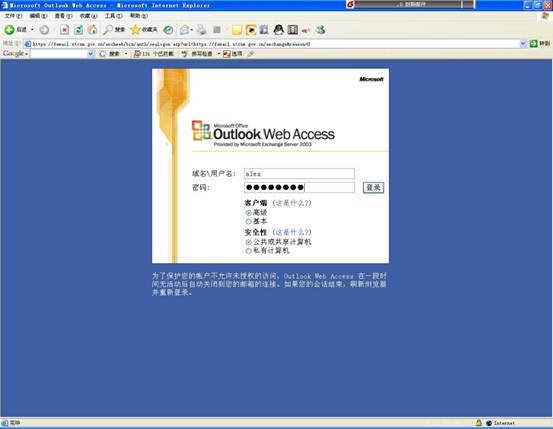Stop page loading with the red X icon
553x429 pixels.
click(65, 30)
